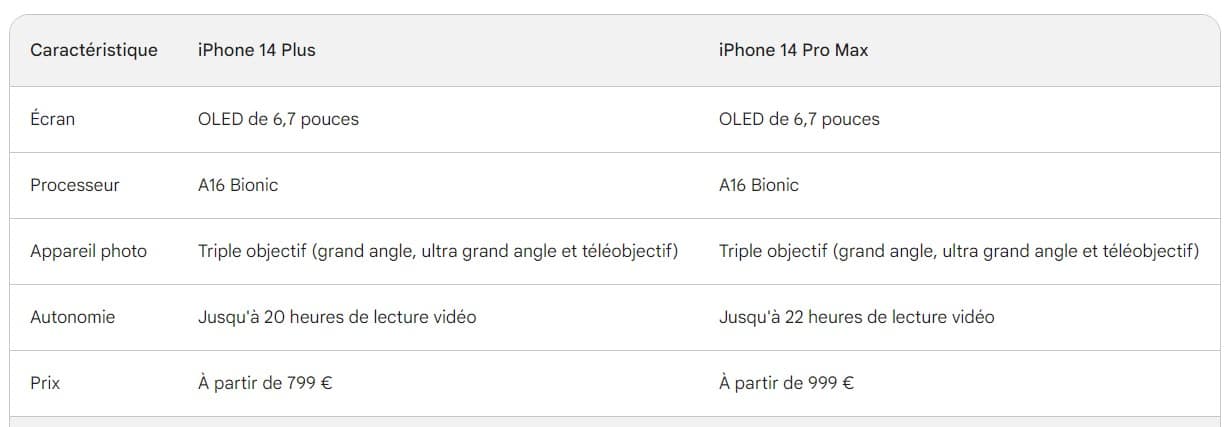This screenshot has height=427, width=1232.
Task: Select the Prix row label
Action: point(45,383)
